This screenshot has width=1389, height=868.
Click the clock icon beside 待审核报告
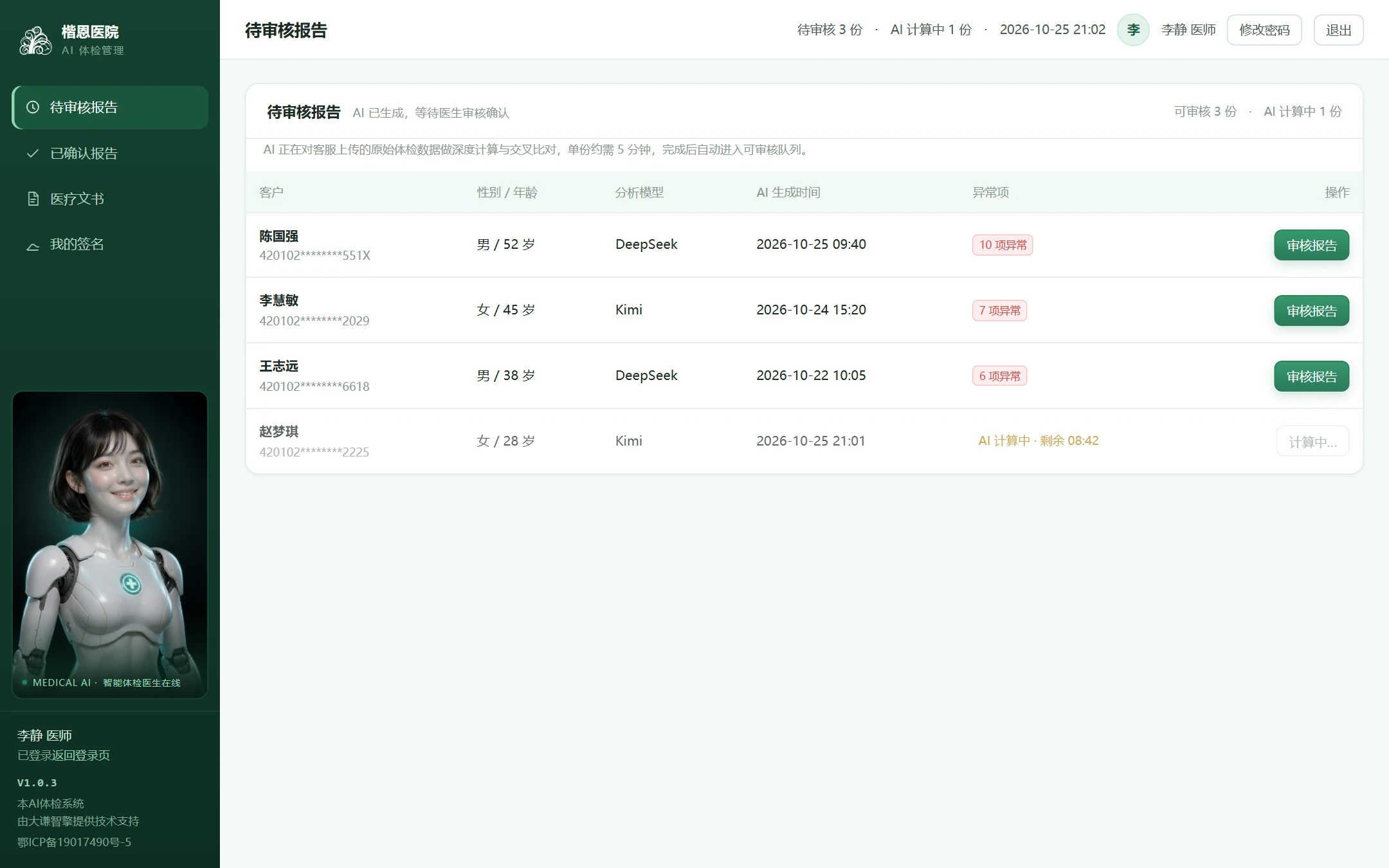point(33,107)
